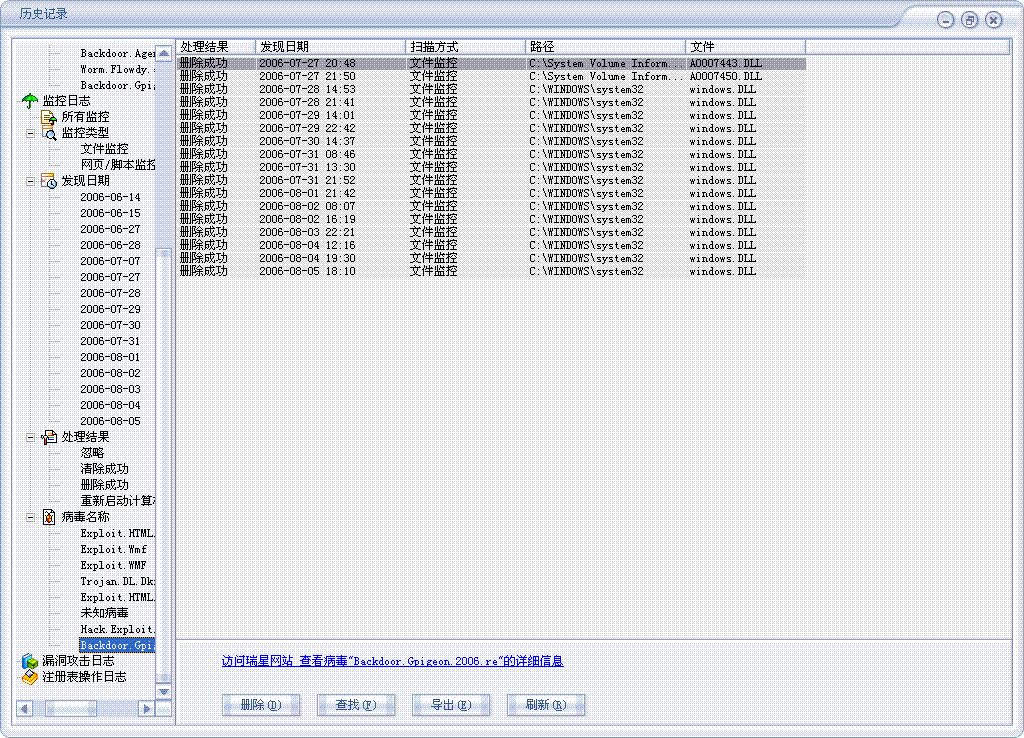Image resolution: width=1024 pixels, height=738 pixels.
Task: Click tree horizontal scrollbar right arrow
Action: pyautogui.click(x=147, y=709)
